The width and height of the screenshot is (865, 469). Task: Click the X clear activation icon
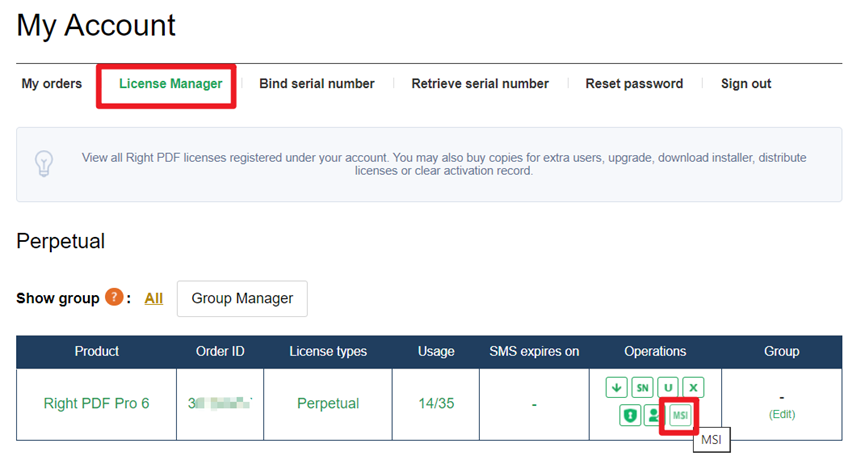693,387
